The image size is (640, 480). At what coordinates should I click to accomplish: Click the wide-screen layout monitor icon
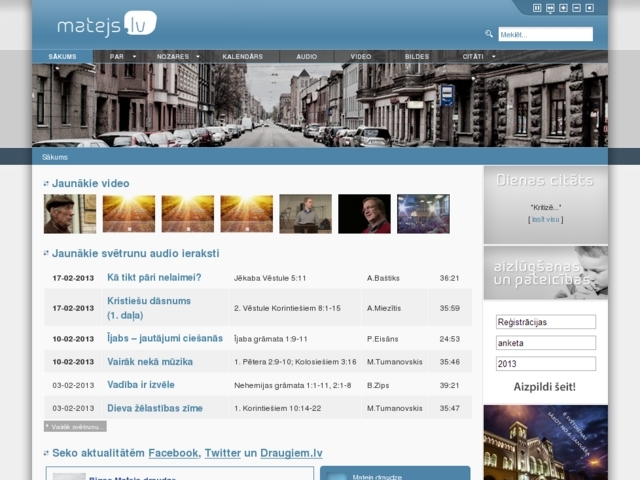550,8
